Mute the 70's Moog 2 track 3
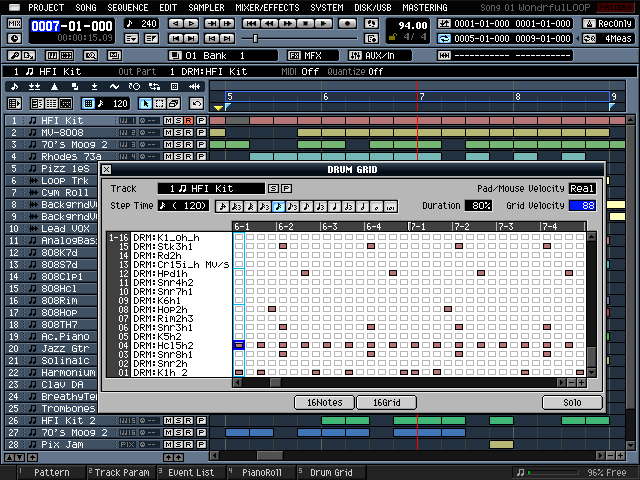The height and width of the screenshot is (480, 640). pyautogui.click(x=168, y=144)
